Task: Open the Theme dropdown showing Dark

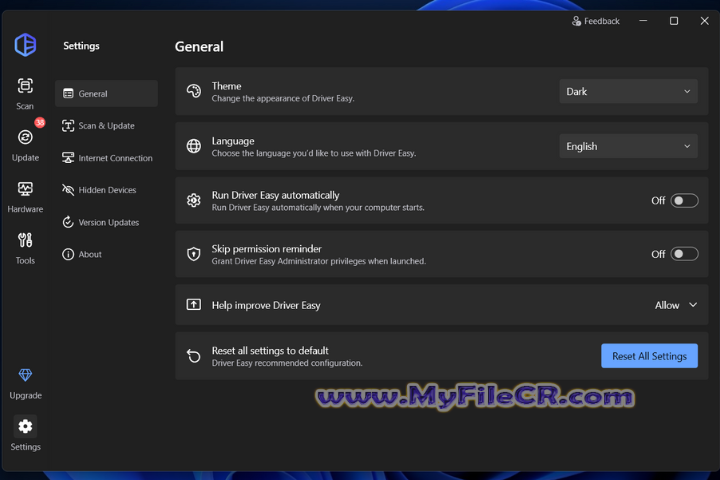Action: pos(629,91)
